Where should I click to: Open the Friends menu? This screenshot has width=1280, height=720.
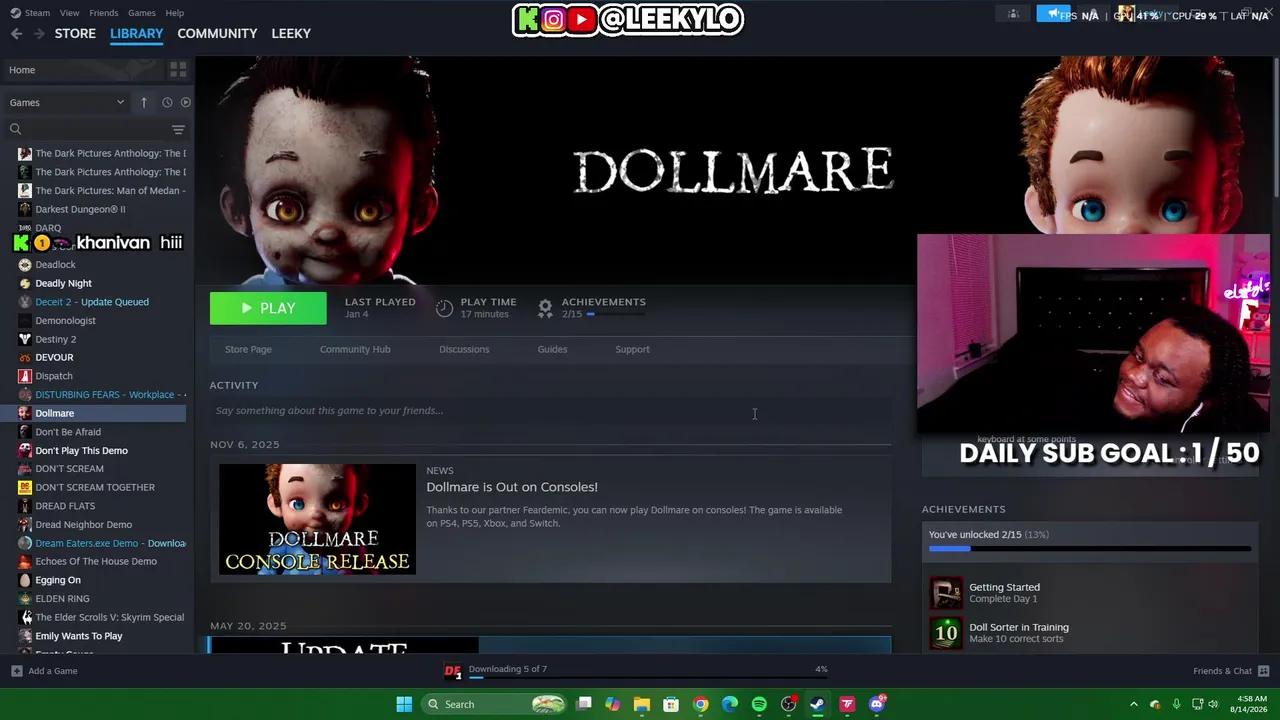(x=103, y=13)
